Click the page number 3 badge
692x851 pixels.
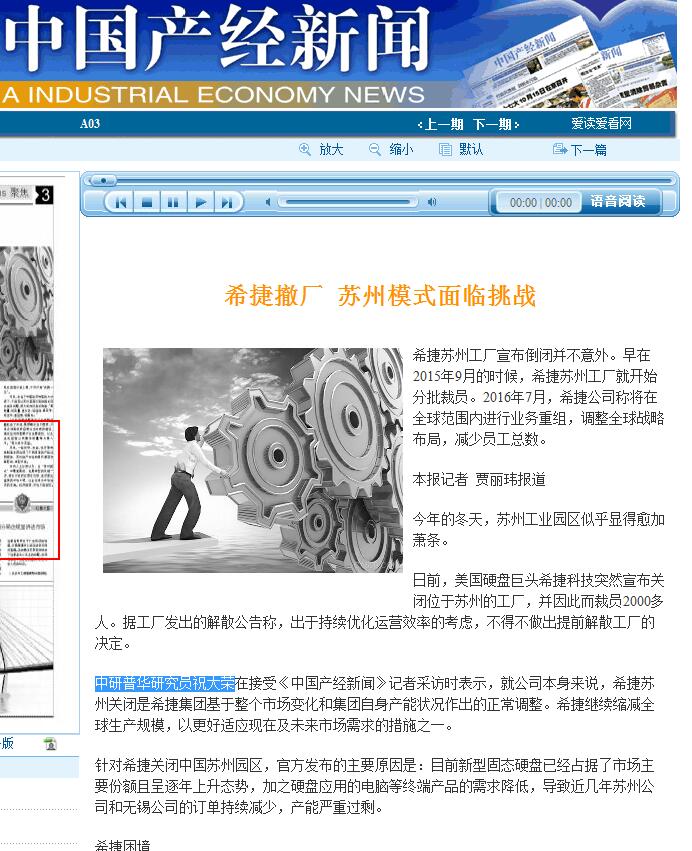45,195
